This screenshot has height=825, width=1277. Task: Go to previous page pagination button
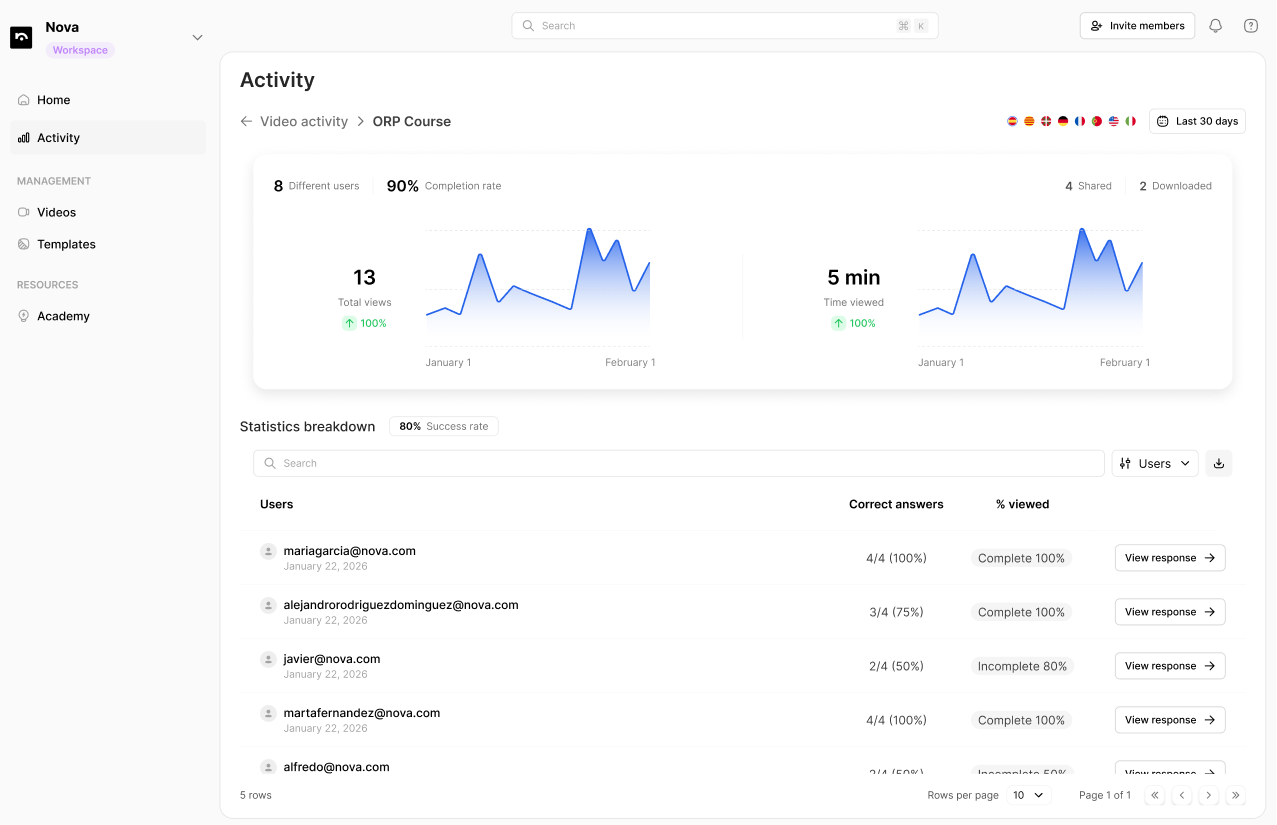pos(1182,795)
